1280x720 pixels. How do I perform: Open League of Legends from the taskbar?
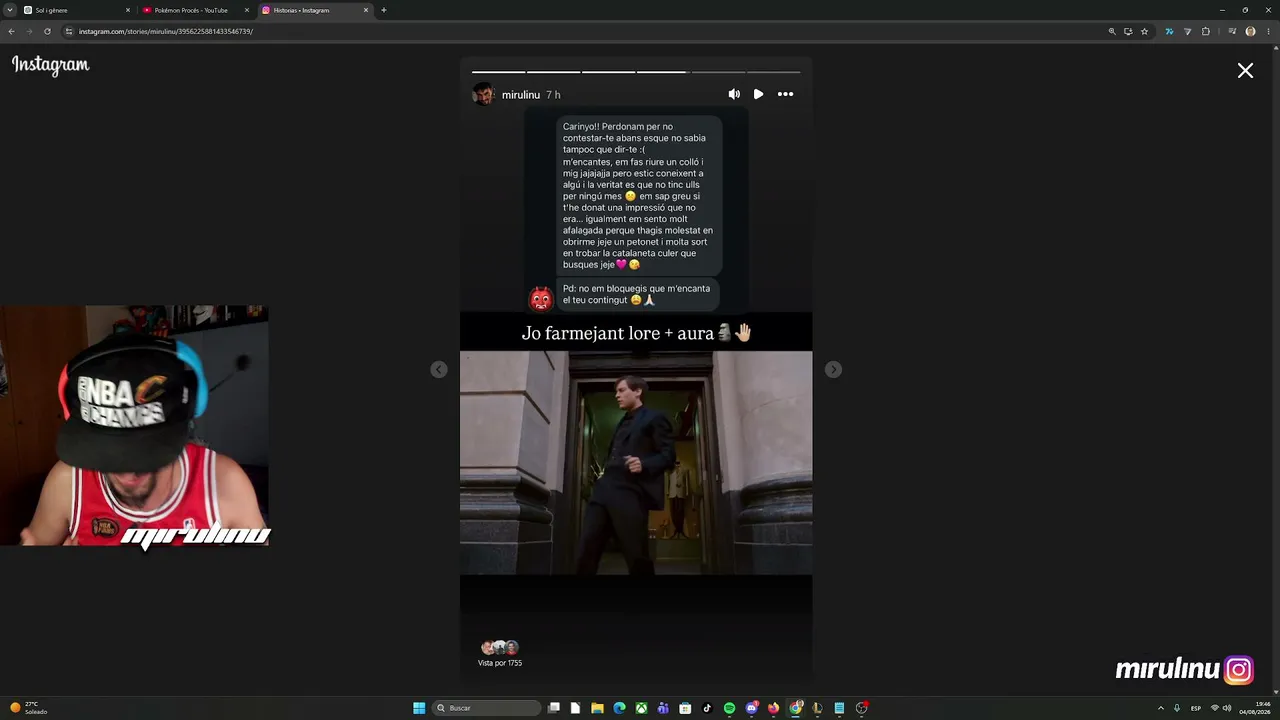[817, 708]
